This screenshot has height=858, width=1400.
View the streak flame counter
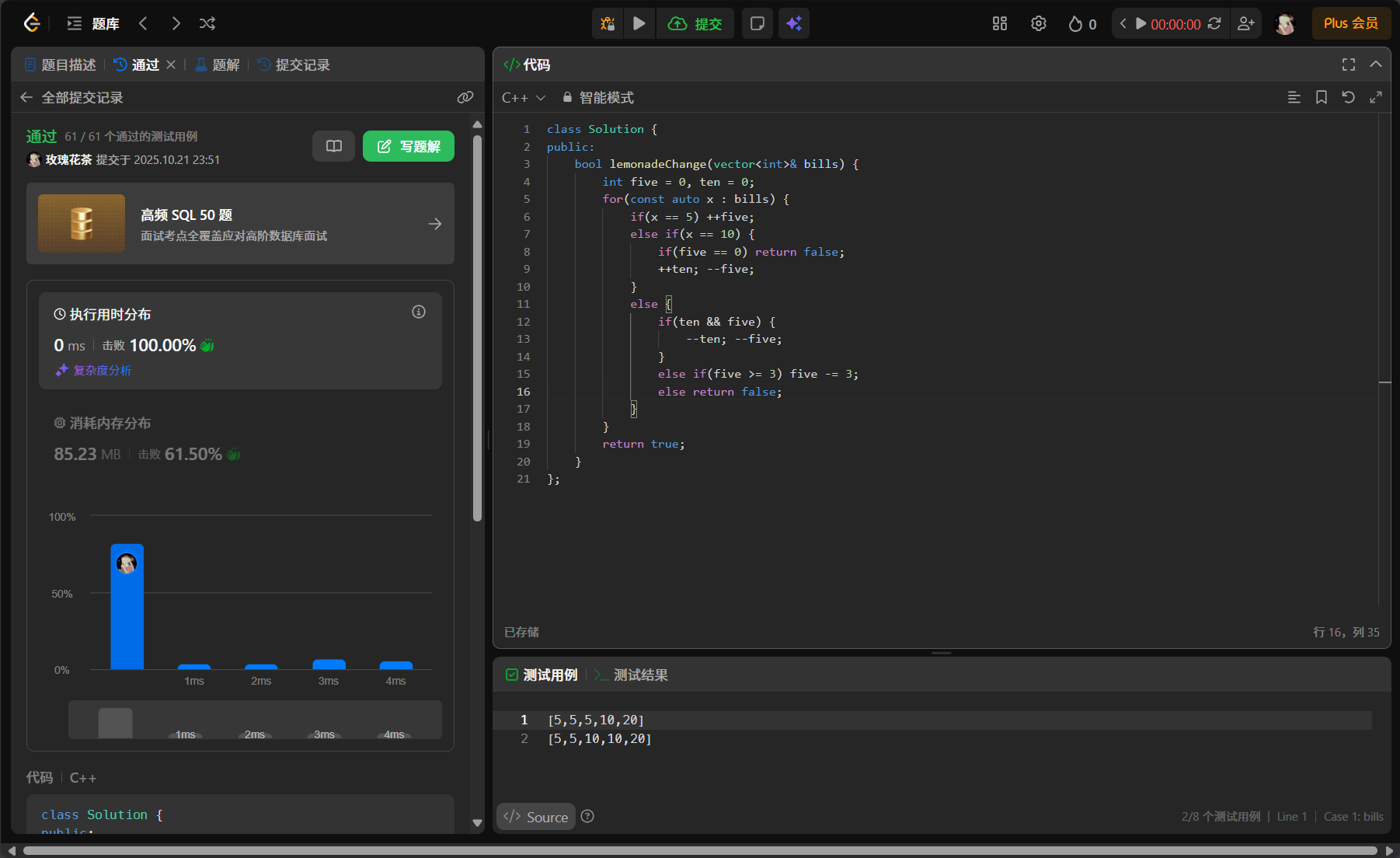point(1082,23)
